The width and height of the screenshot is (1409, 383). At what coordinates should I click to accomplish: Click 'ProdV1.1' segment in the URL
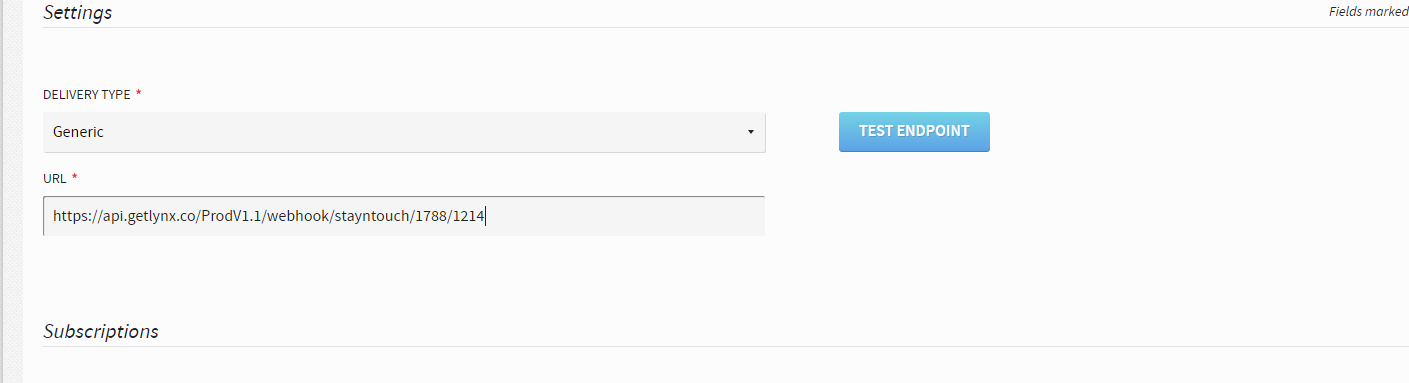pyautogui.click(x=232, y=216)
